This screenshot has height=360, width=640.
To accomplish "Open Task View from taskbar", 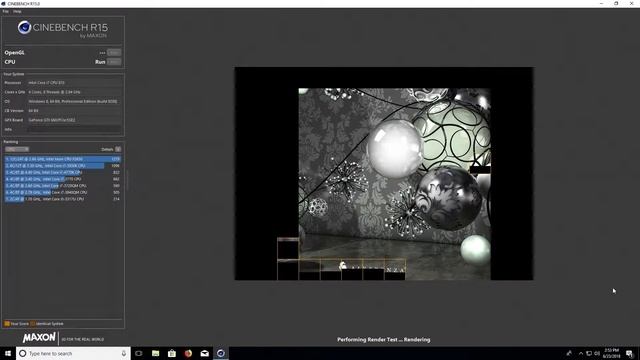I will (x=139, y=353).
